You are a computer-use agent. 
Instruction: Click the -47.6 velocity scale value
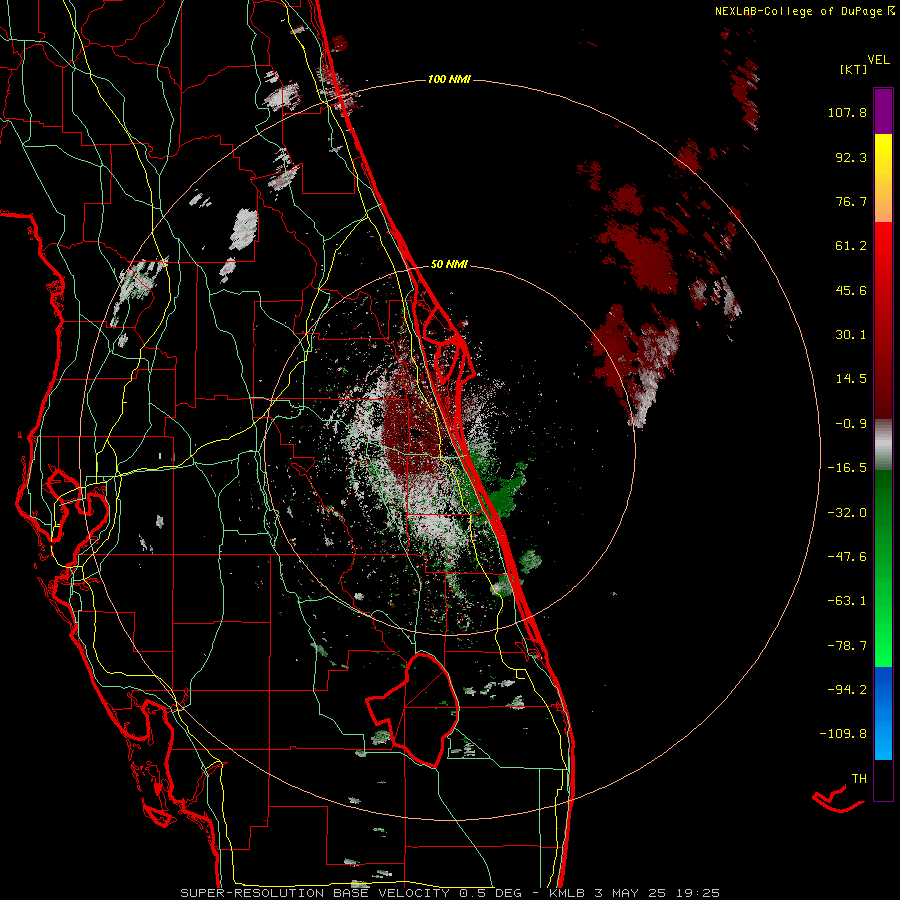(x=847, y=557)
